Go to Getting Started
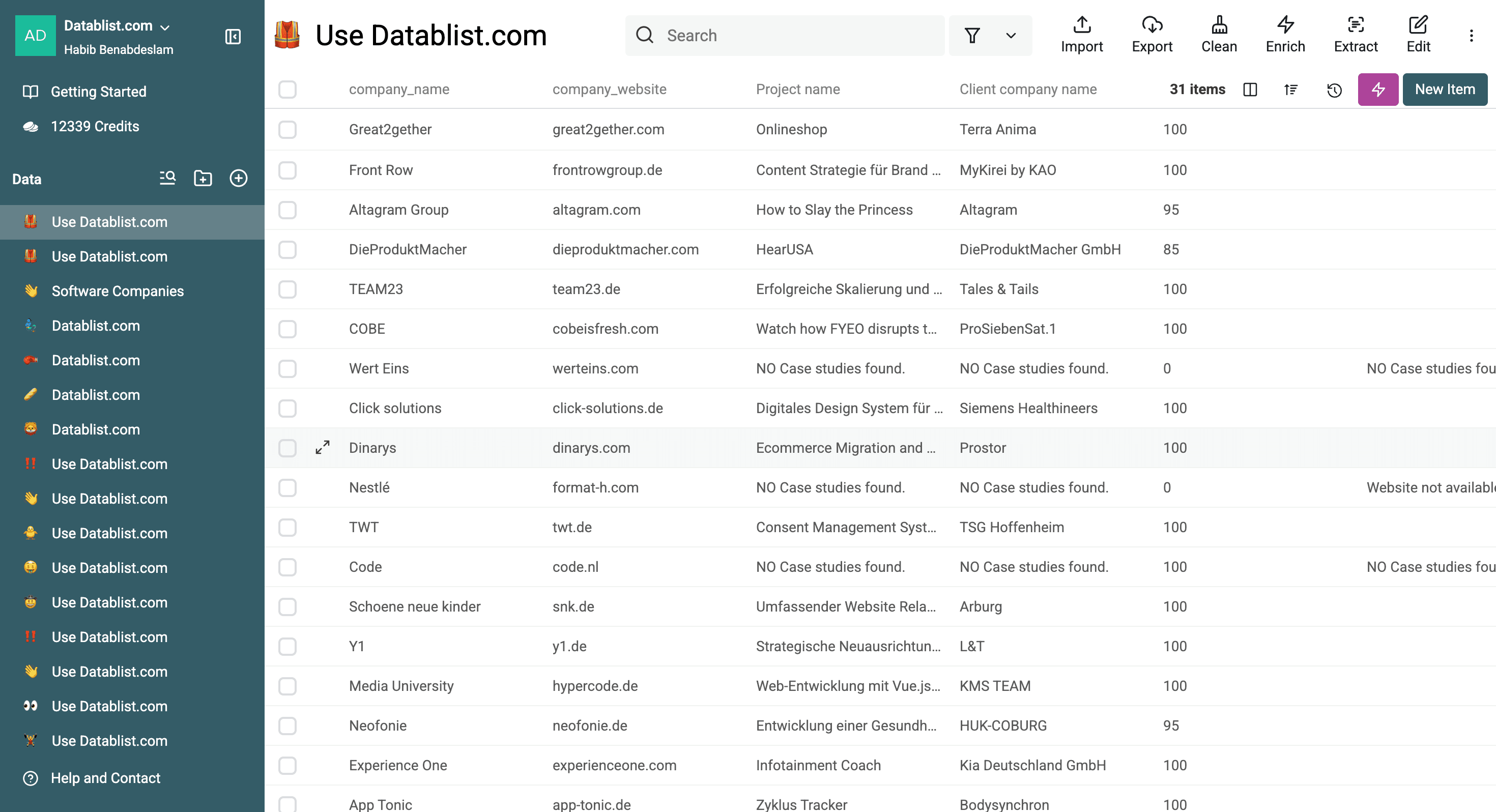The image size is (1496, 812). point(98,91)
